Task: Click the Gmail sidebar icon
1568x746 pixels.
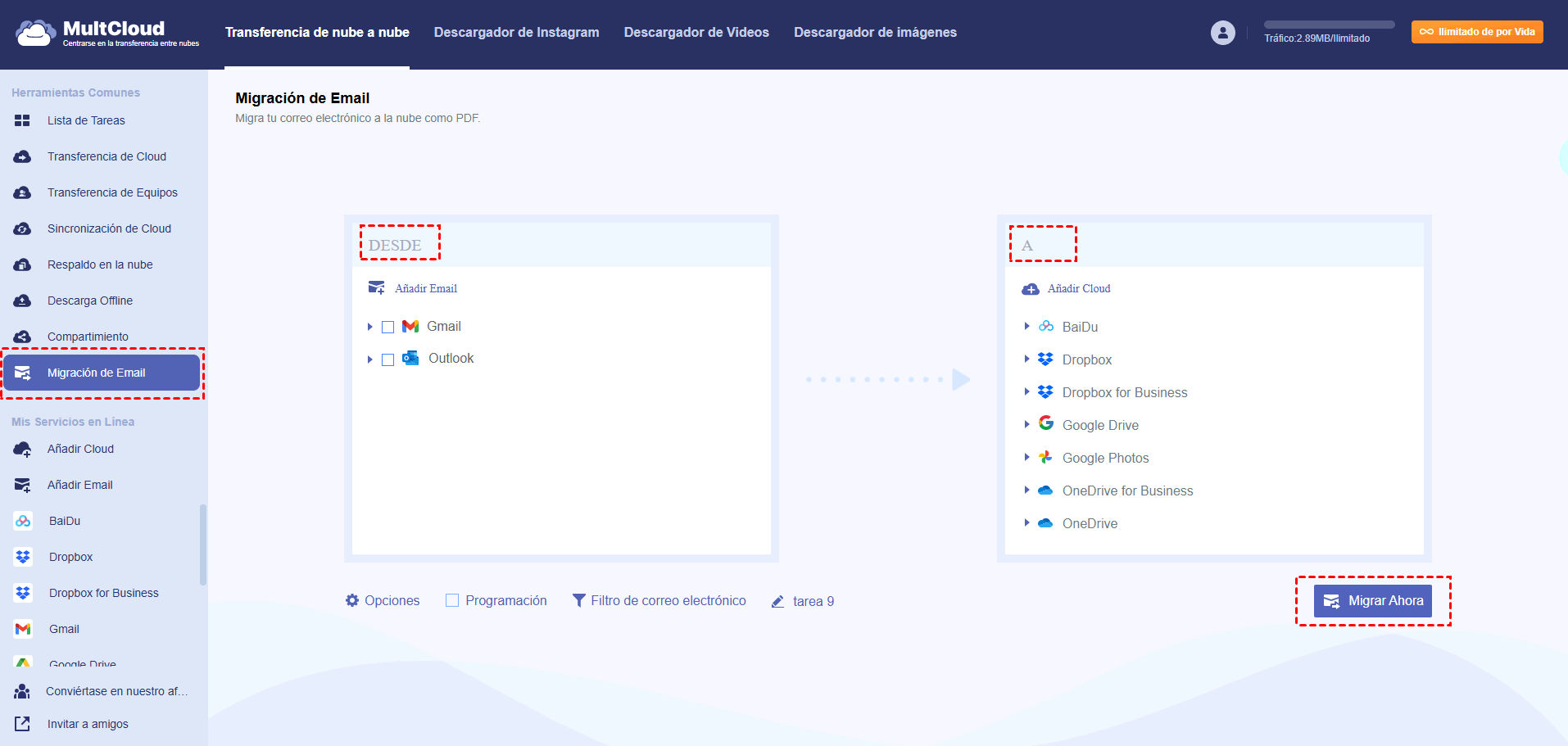Action: (x=23, y=629)
